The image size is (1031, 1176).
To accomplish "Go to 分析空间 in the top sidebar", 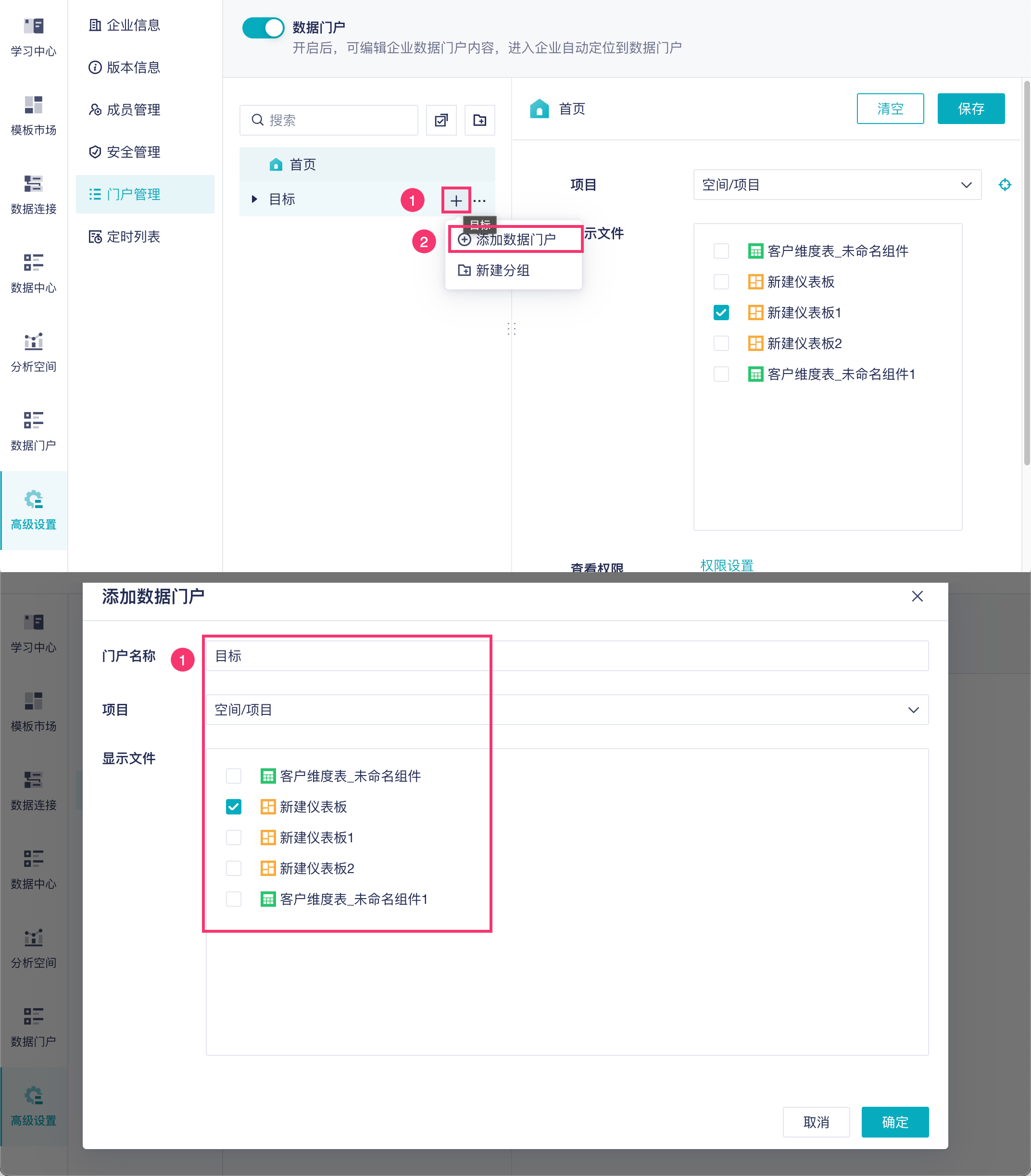I will [33, 351].
